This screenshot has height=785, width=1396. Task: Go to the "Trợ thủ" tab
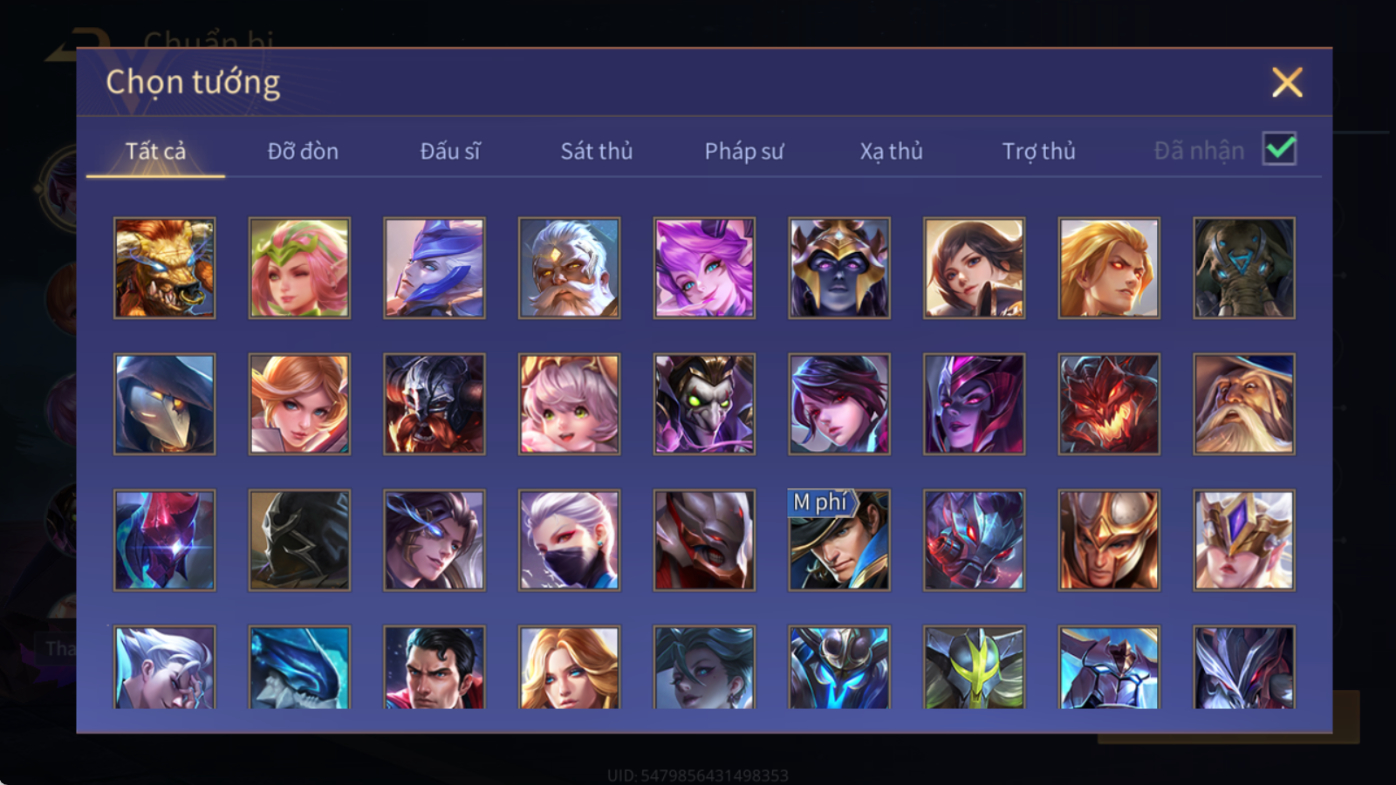(1039, 151)
